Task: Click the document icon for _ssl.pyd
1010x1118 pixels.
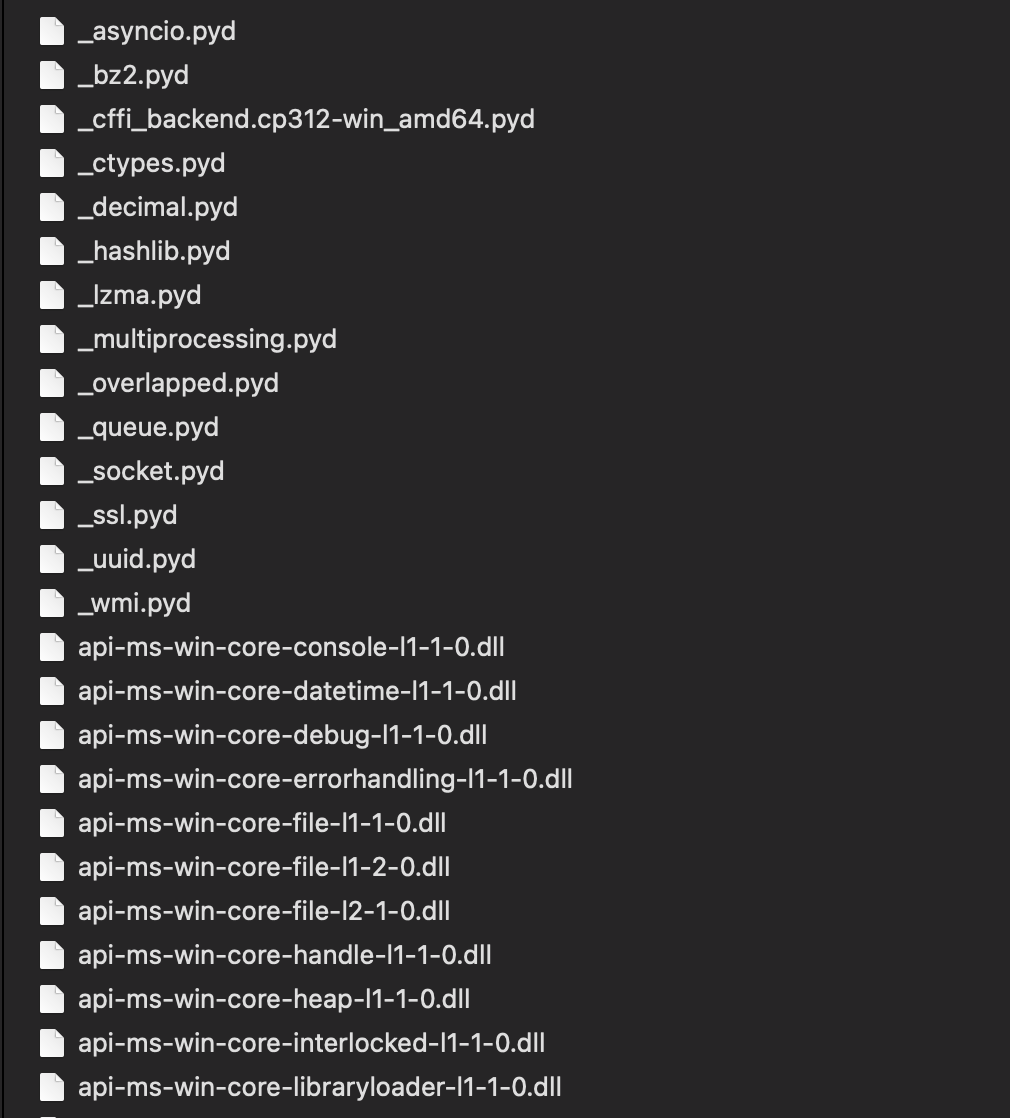Action: (x=52, y=516)
